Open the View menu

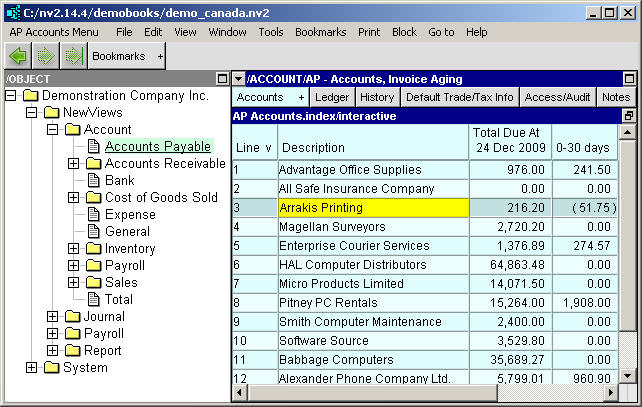pos(185,32)
